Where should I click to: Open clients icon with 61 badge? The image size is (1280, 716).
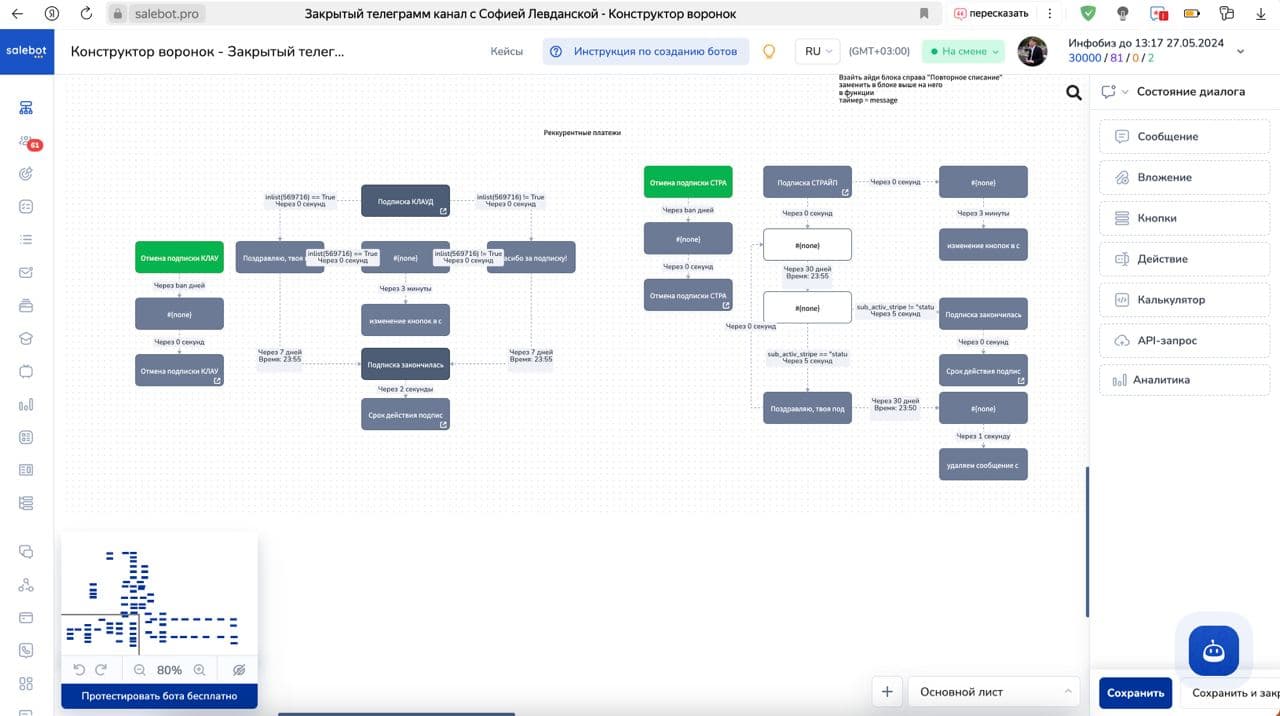(27, 141)
